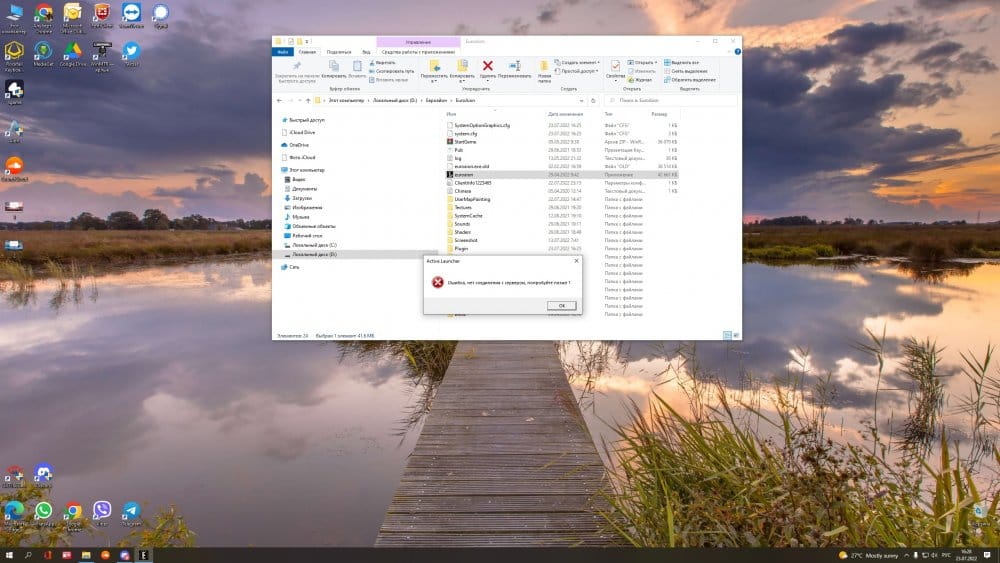Switch to the Share ribbon tab
This screenshot has width=1000, height=563.
[339, 51]
